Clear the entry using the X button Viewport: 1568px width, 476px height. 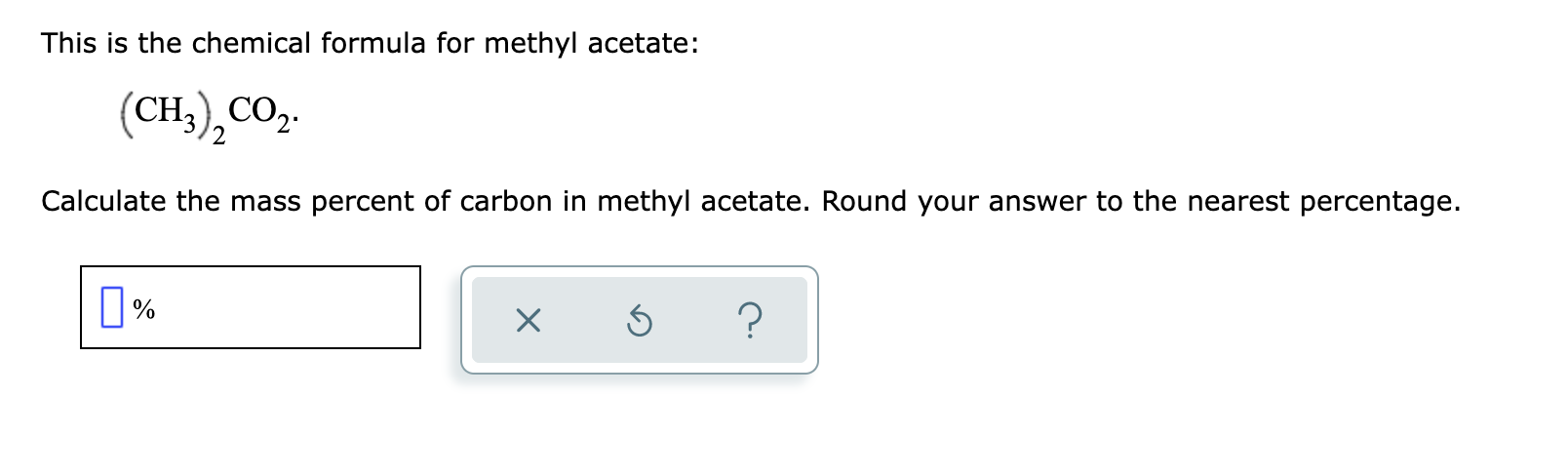528,320
